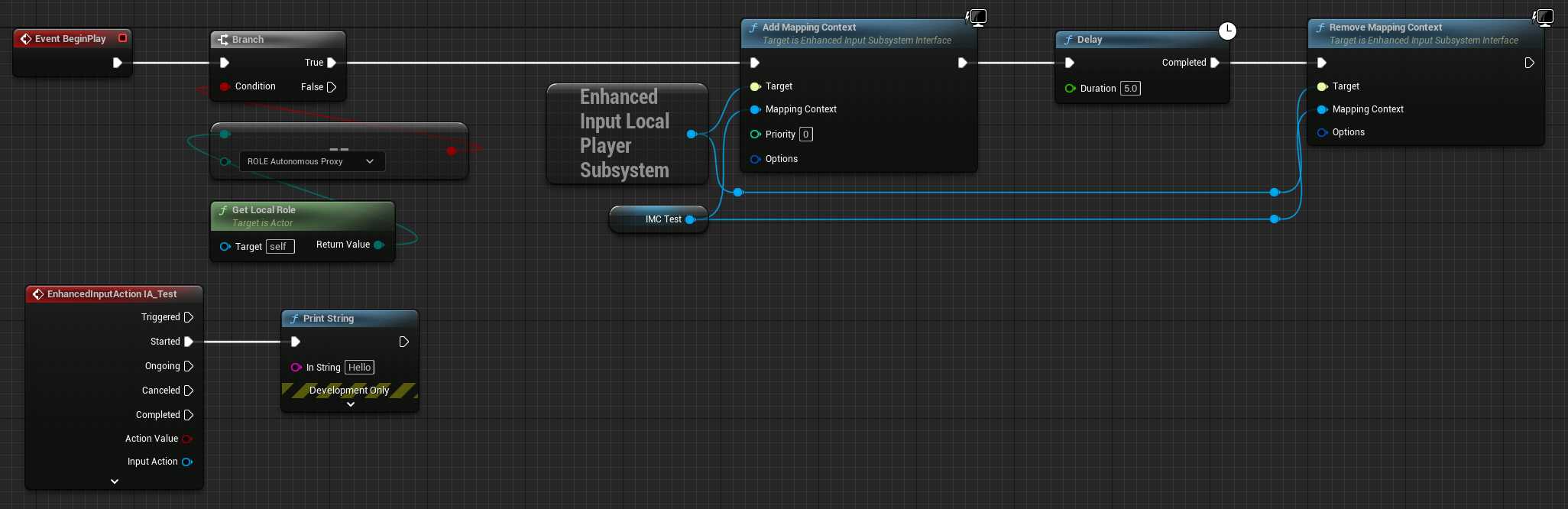The height and width of the screenshot is (509, 1568).
Task: Click the Delay node clock icon
Action: point(1227,31)
